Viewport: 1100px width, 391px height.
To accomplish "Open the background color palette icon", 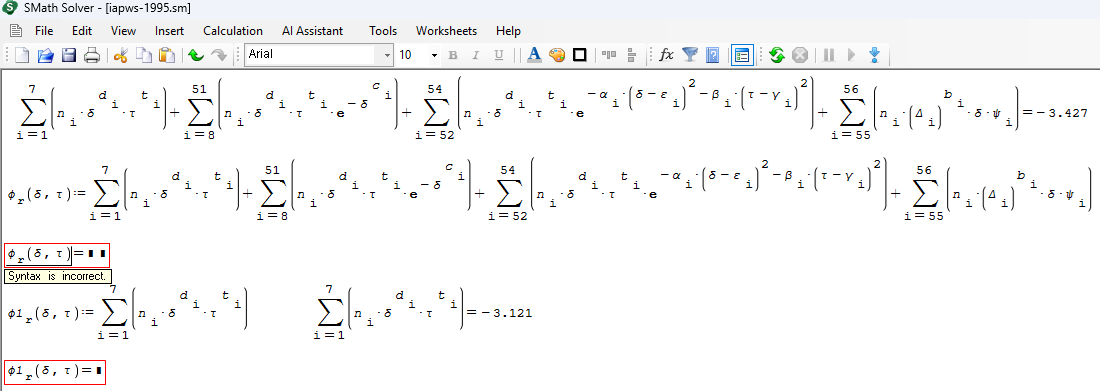I will pyautogui.click(x=557, y=55).
